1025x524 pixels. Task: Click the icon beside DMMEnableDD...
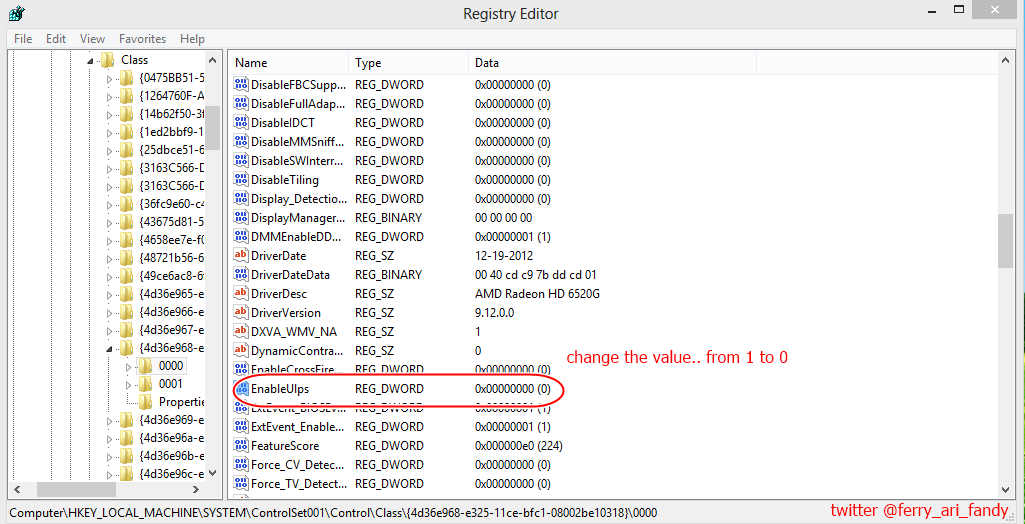click(241, 237)
